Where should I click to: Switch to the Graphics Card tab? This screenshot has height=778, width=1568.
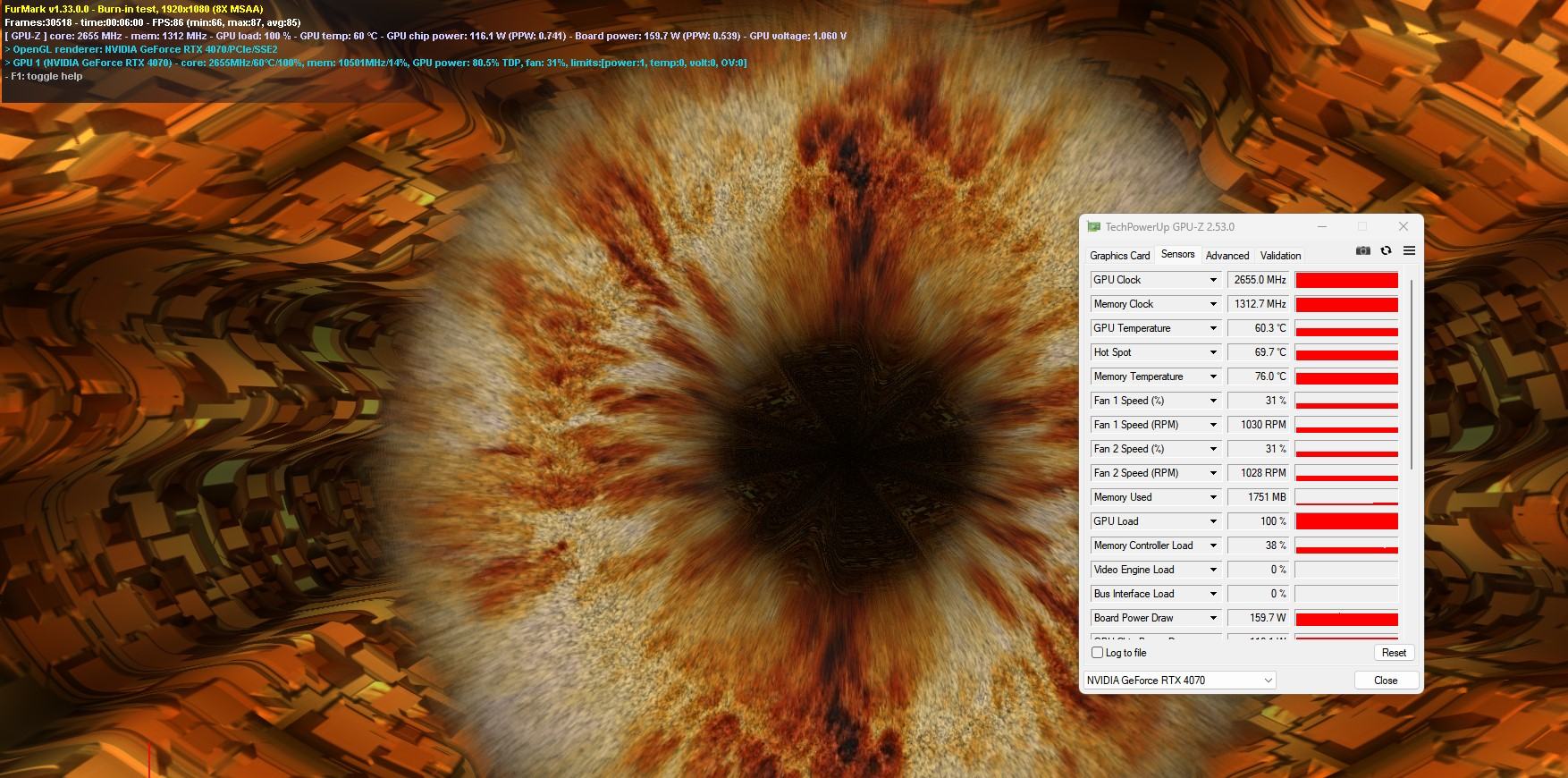[x=1119, y=256]
